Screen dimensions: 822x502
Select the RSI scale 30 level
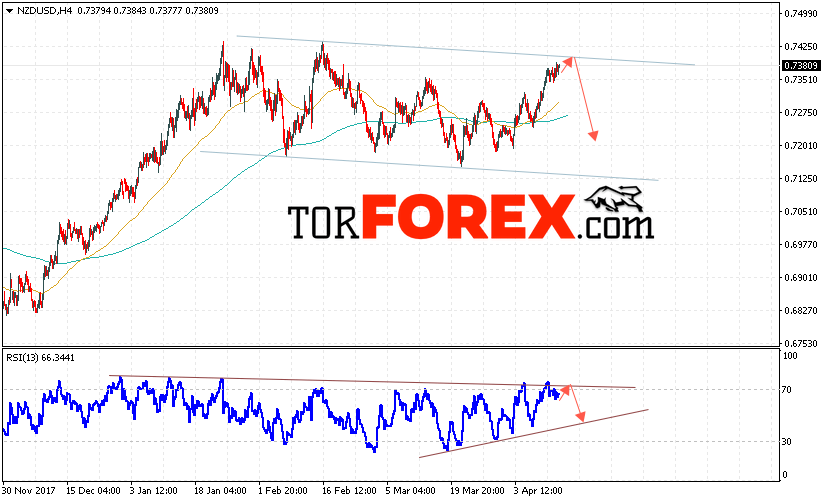787,442
